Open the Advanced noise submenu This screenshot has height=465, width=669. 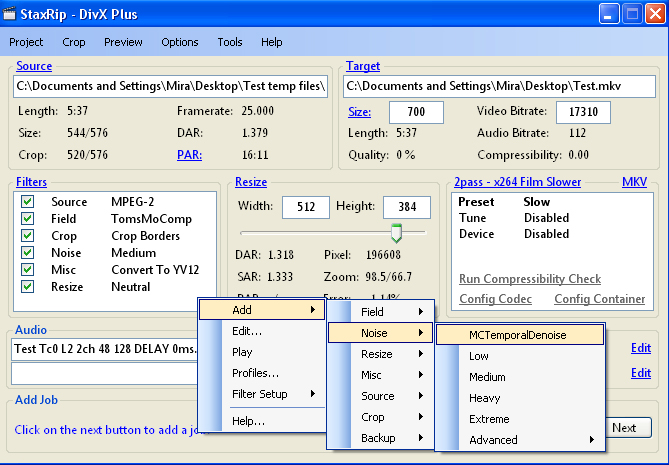520,440
